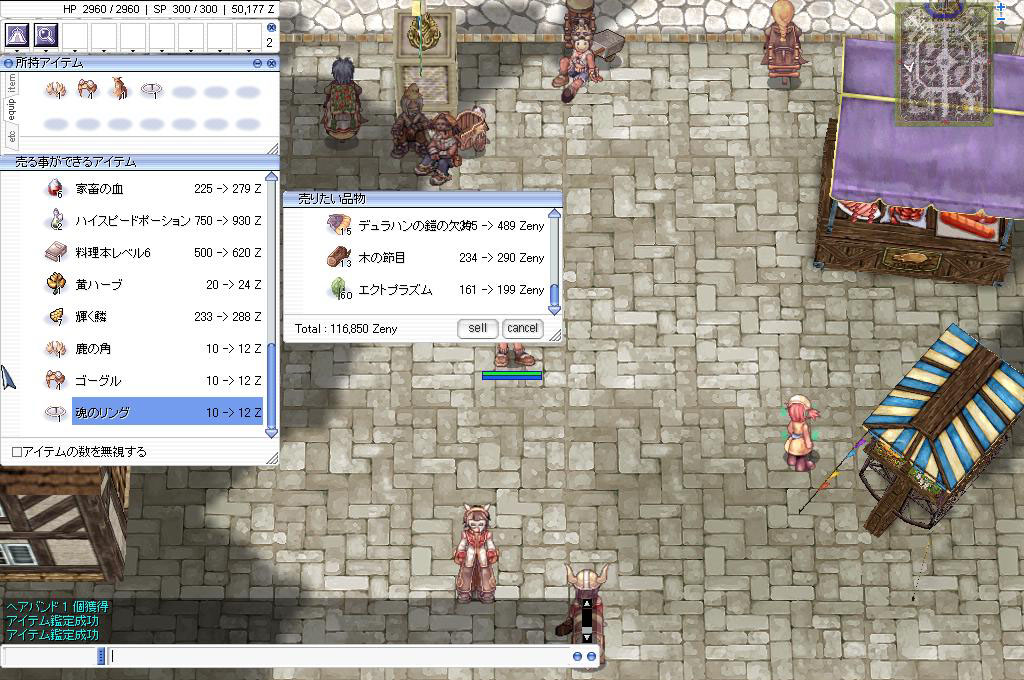Click the first round button on chat bar
1024x680 pixels.
pos(577,656)
